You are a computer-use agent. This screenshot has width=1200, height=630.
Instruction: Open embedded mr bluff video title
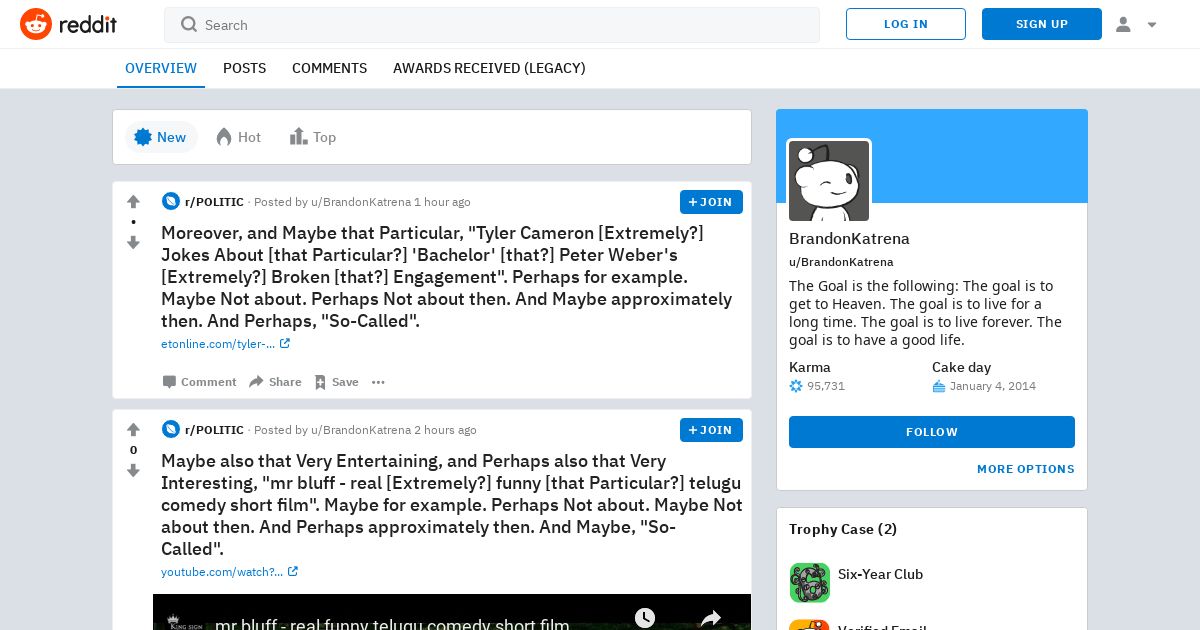tap(392, 624)
